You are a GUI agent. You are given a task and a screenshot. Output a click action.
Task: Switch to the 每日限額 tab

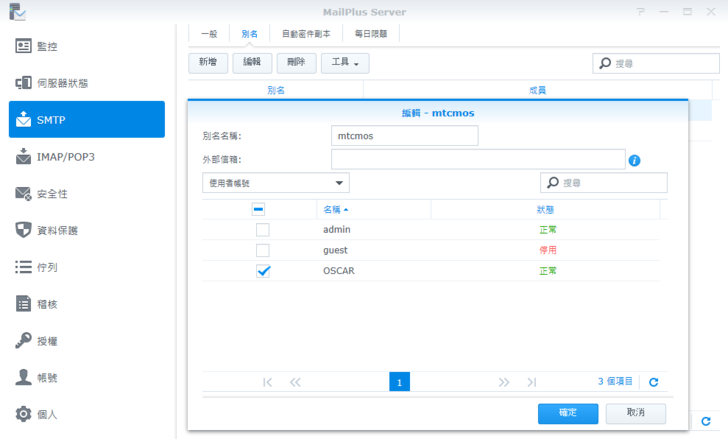[x=370, y=33]
